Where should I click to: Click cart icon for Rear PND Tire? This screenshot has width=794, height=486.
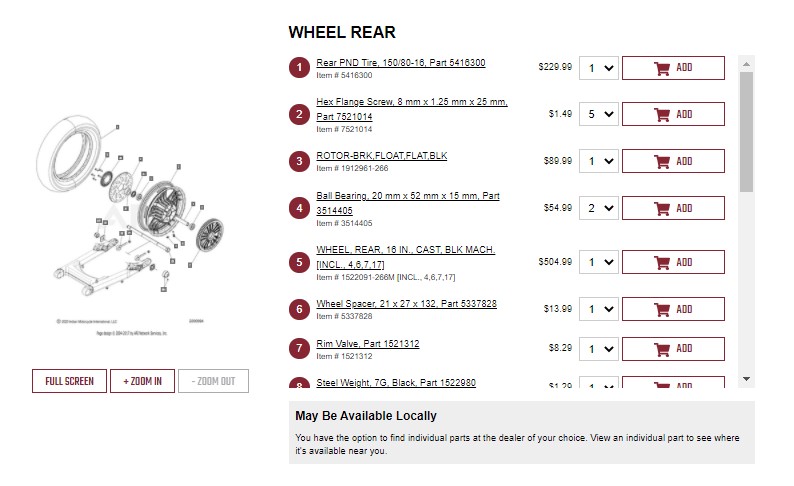pyautogui.click(x=661, y=68)
